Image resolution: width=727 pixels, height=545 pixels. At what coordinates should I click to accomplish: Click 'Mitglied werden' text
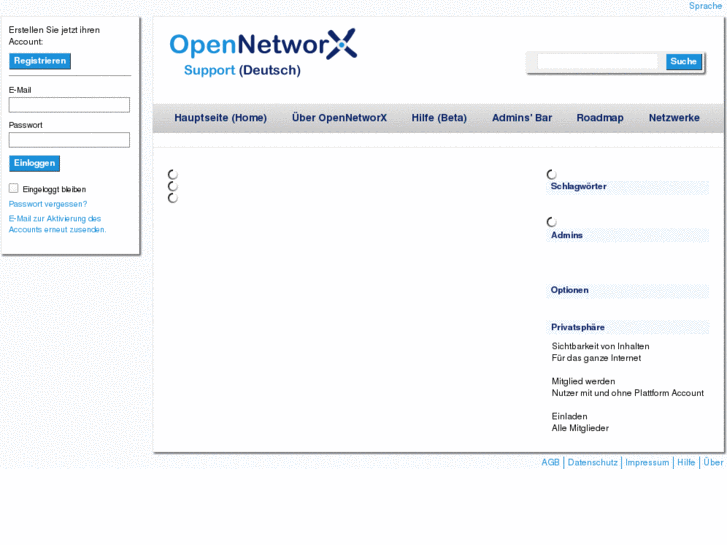click(x=583, y=381)
